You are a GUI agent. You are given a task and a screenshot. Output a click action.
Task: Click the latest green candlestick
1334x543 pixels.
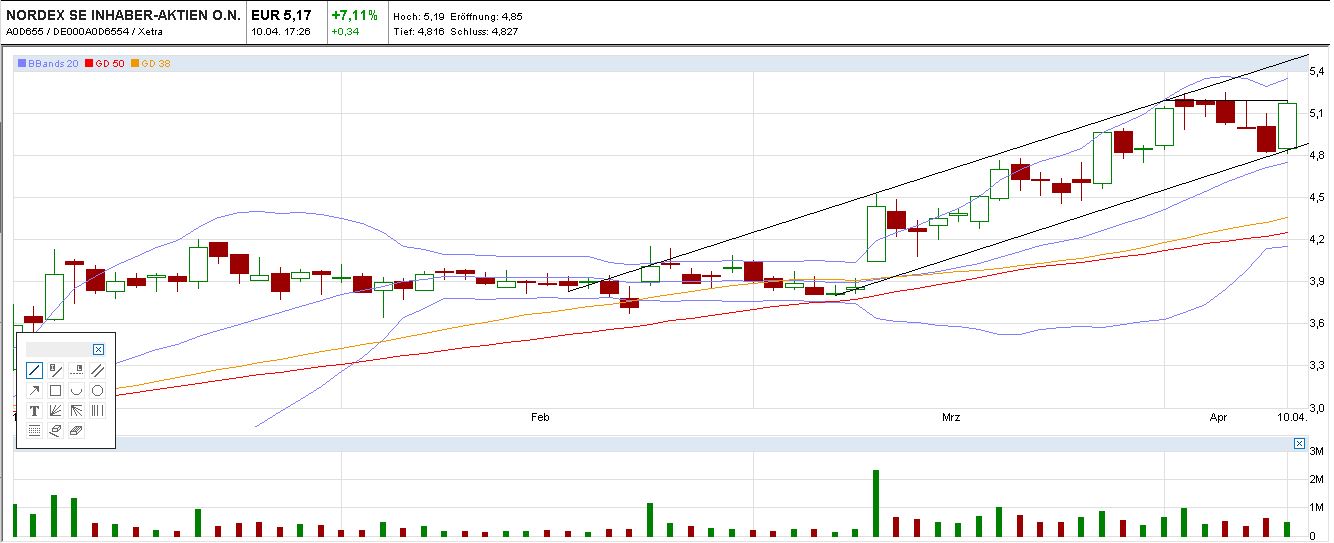tap(1287, 126)
